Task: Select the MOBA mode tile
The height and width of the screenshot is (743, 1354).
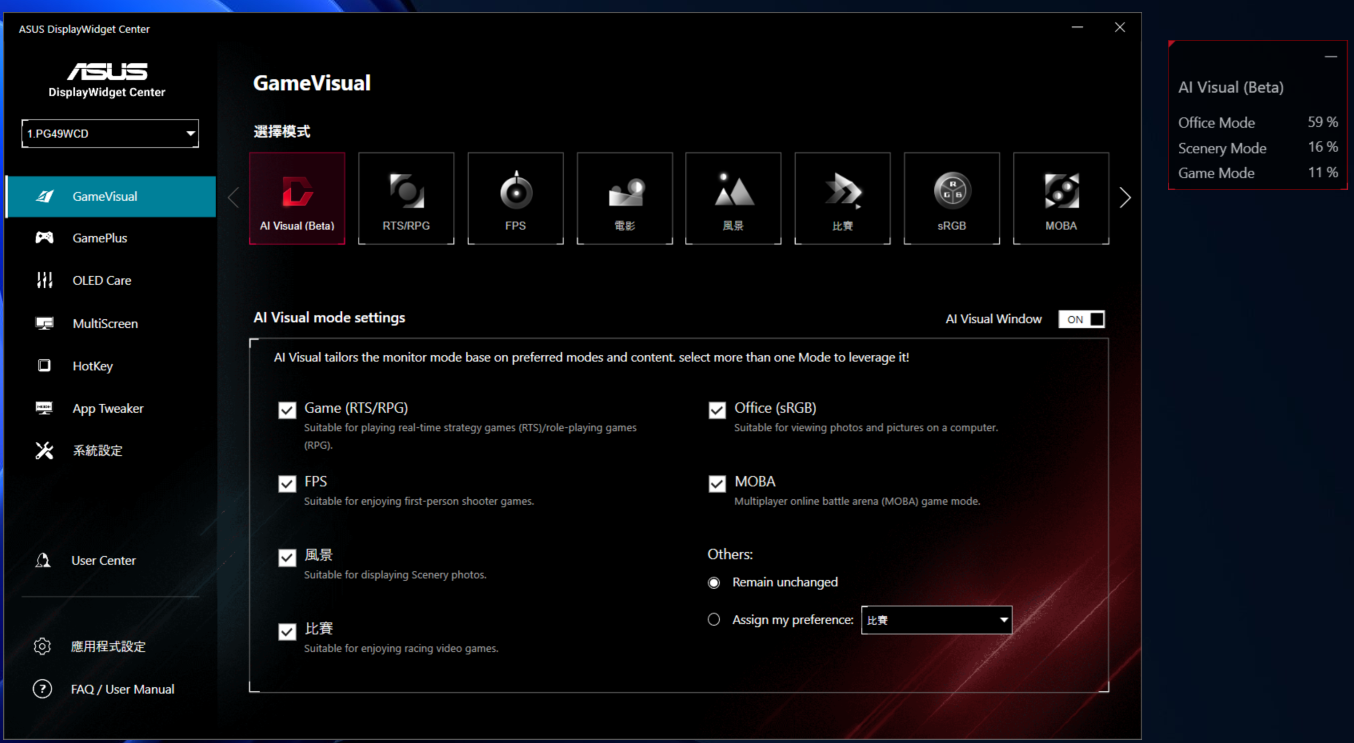Action: tap(1061, 198)
